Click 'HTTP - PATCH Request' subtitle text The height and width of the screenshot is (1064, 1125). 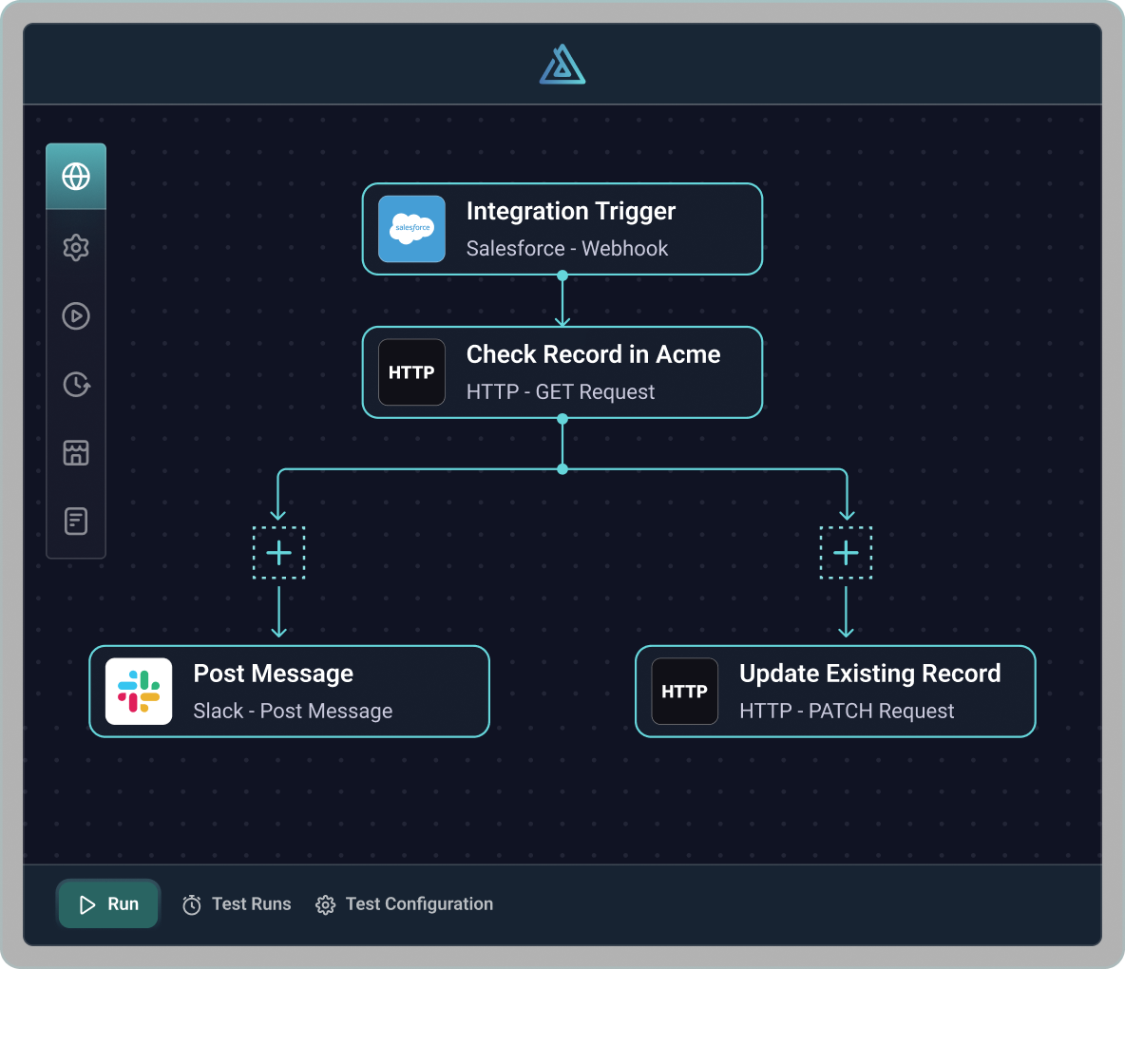point(847,711)
